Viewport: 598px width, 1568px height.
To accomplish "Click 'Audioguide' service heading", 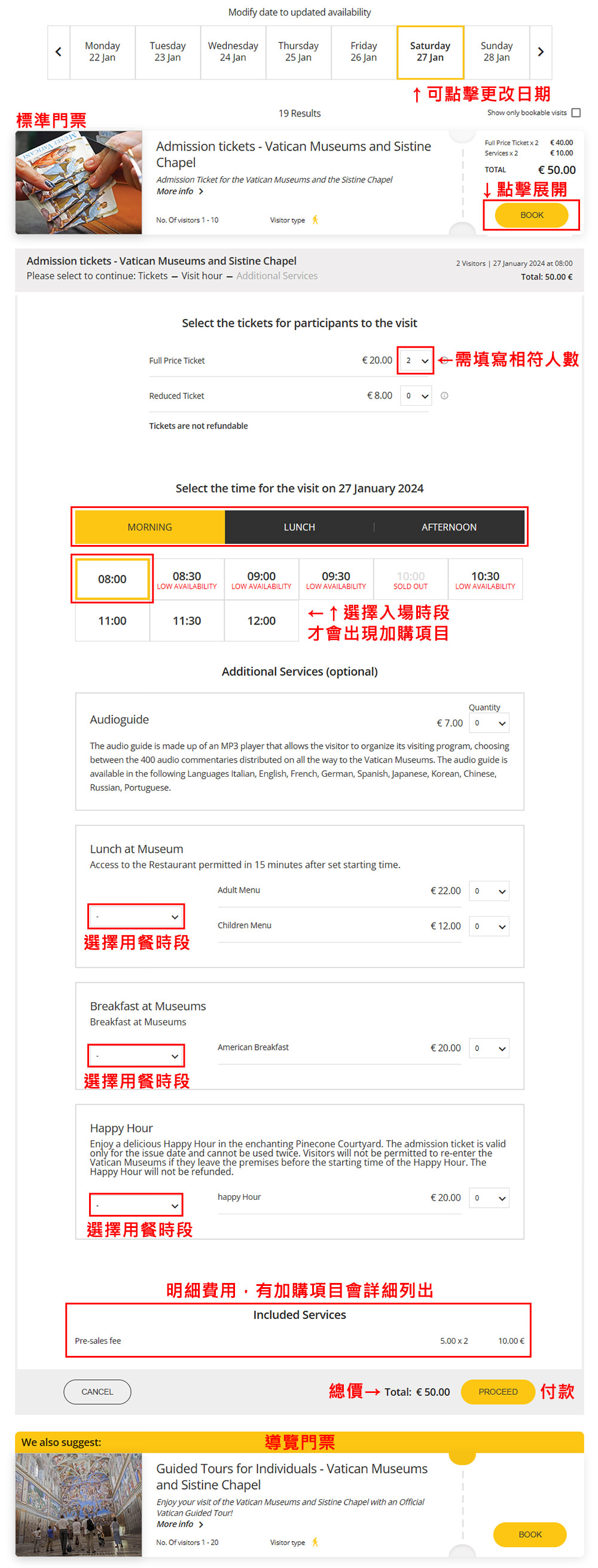I will pyautogui.click(x=120, y=719).
